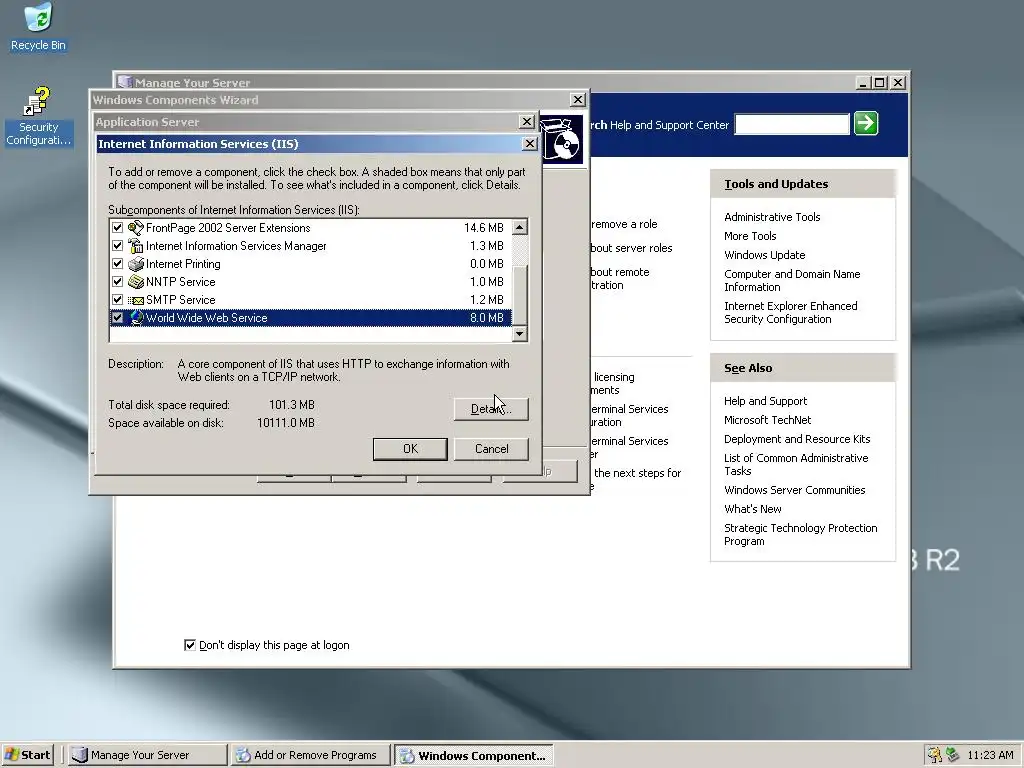Close the Application Server dialog

pyautogui.click(x=526, y=121)
